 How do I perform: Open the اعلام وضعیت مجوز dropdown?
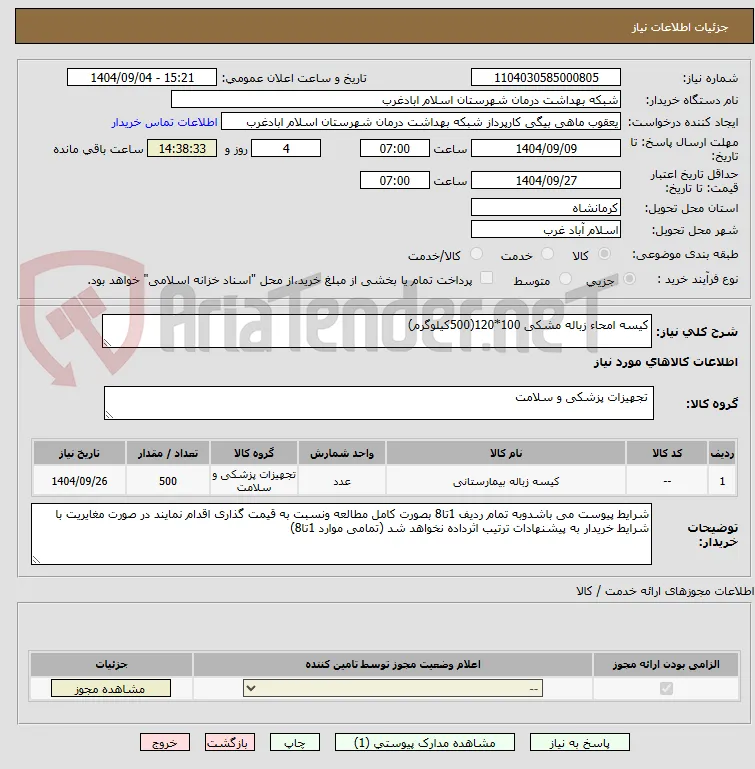click(393, 689)
